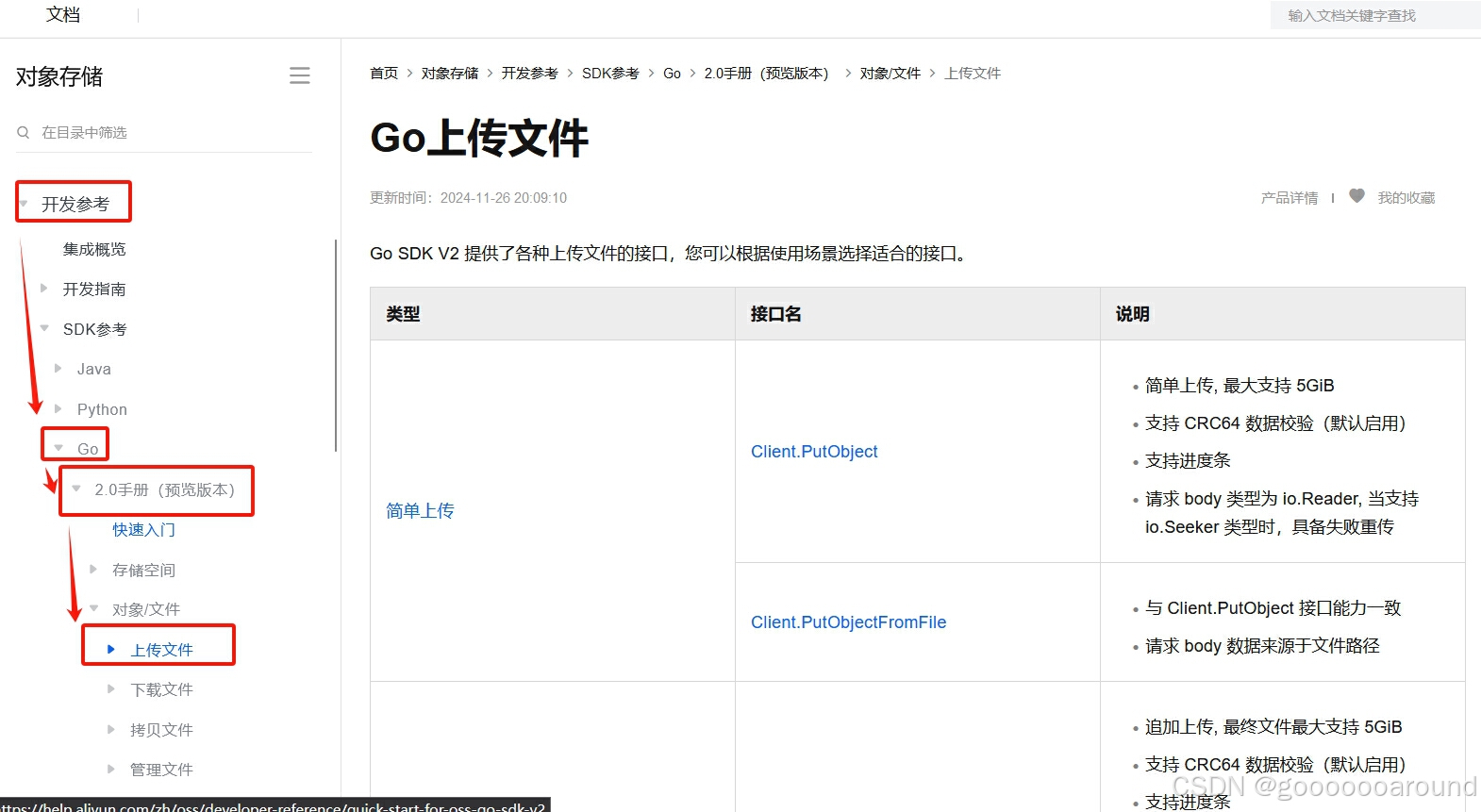Go to Go breadcrumb
The image size is (1481, 812).
coord(672,73)
